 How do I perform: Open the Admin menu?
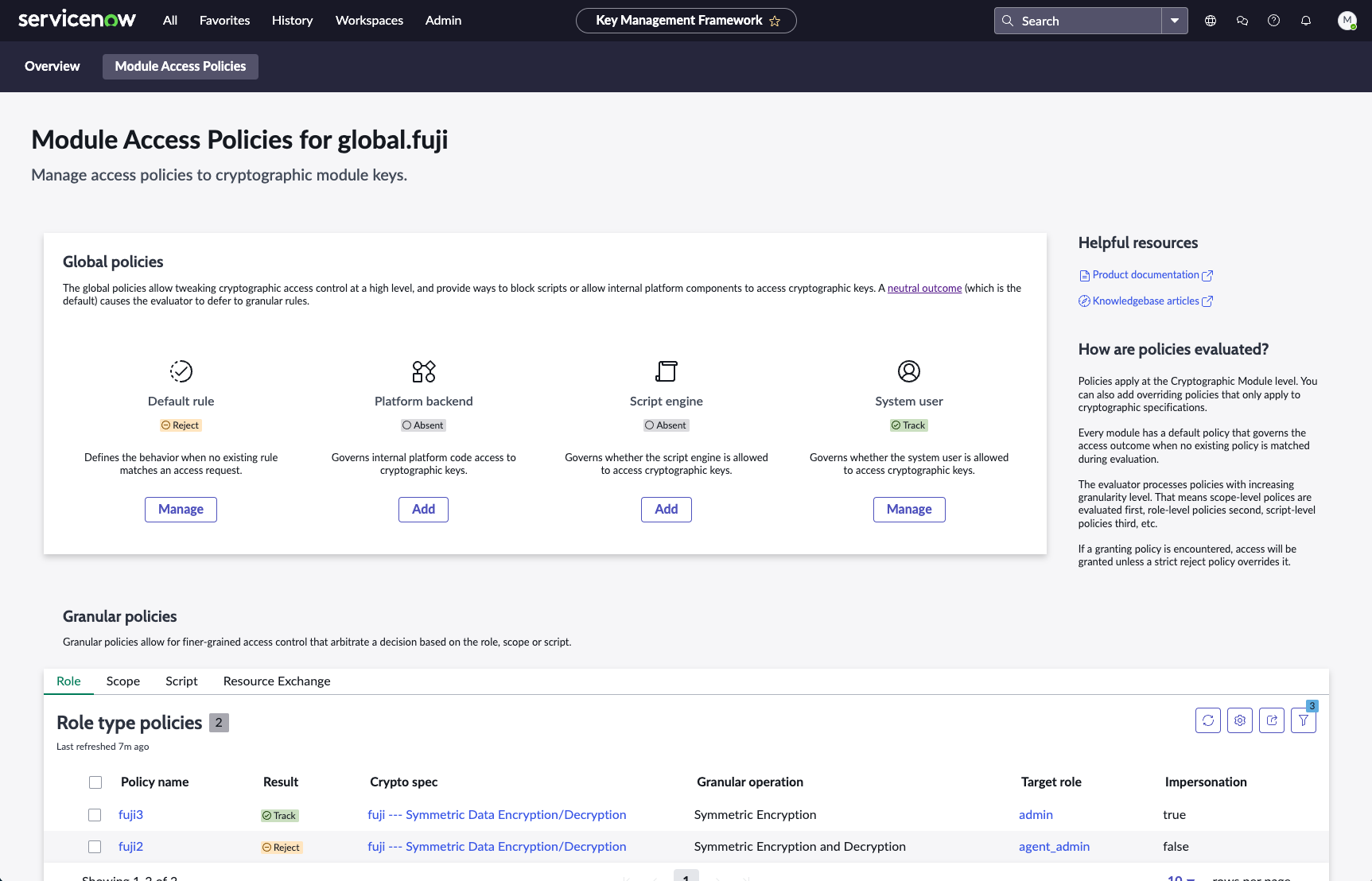pyautogui.click(x=443, y=21)
